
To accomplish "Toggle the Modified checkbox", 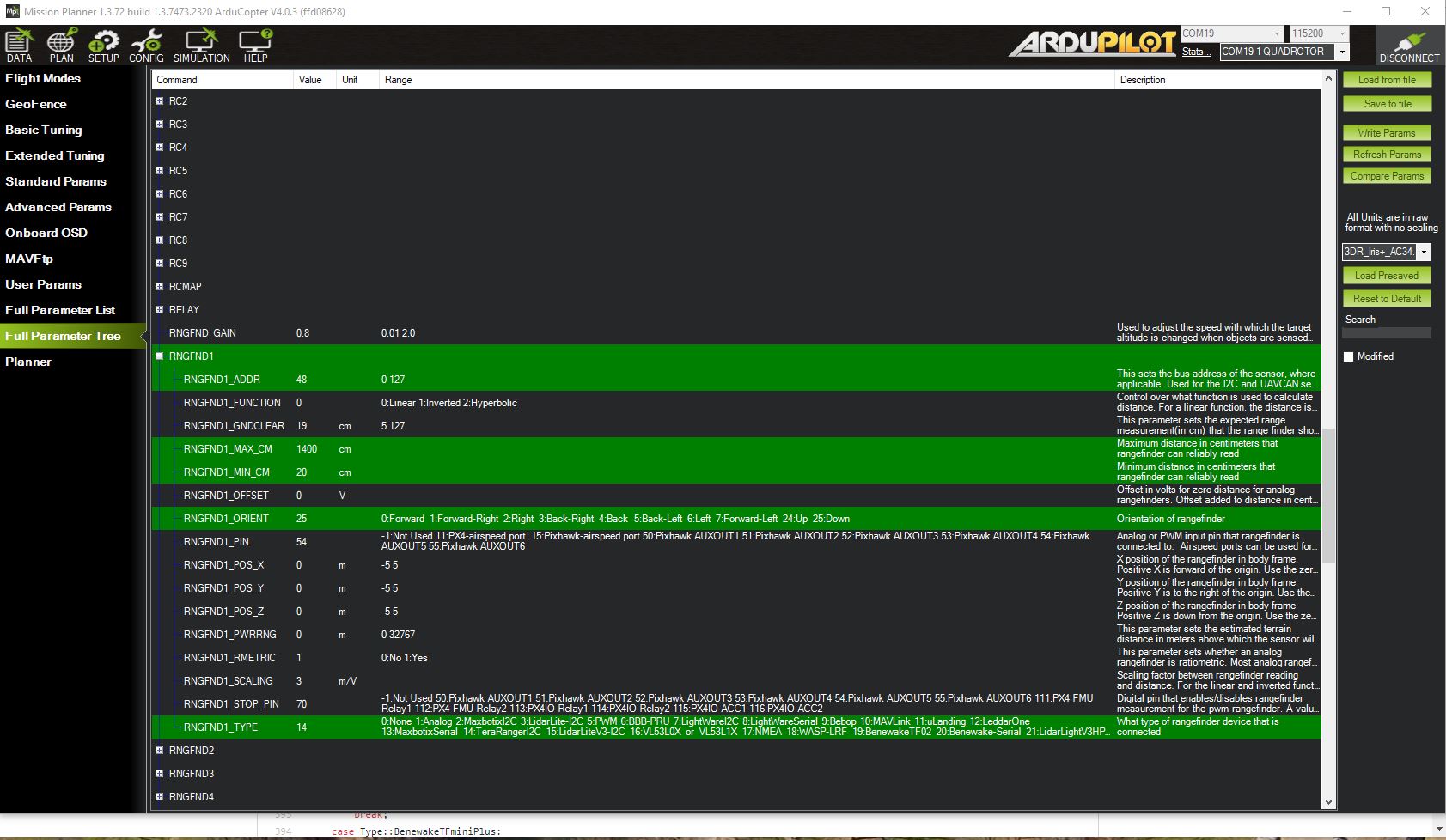I will (x=1349, y=356).
